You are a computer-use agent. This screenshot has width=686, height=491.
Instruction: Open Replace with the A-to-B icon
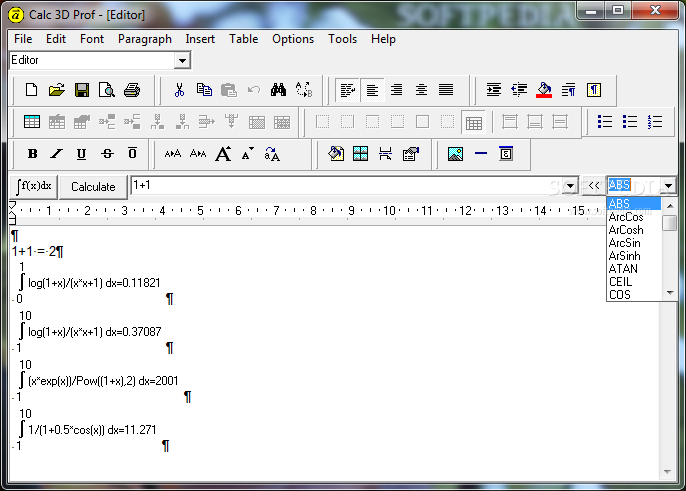tap(304, 90)
